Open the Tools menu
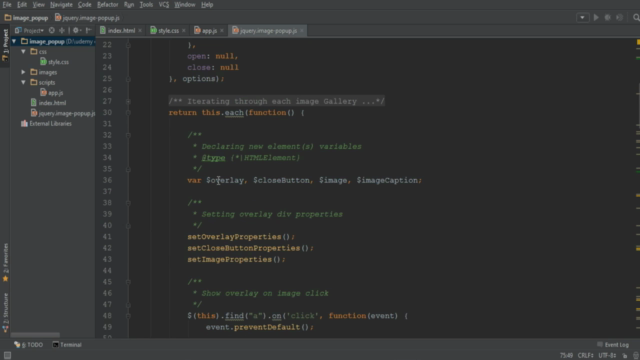Viewport: 640px width, 360px height. point(146,4)
